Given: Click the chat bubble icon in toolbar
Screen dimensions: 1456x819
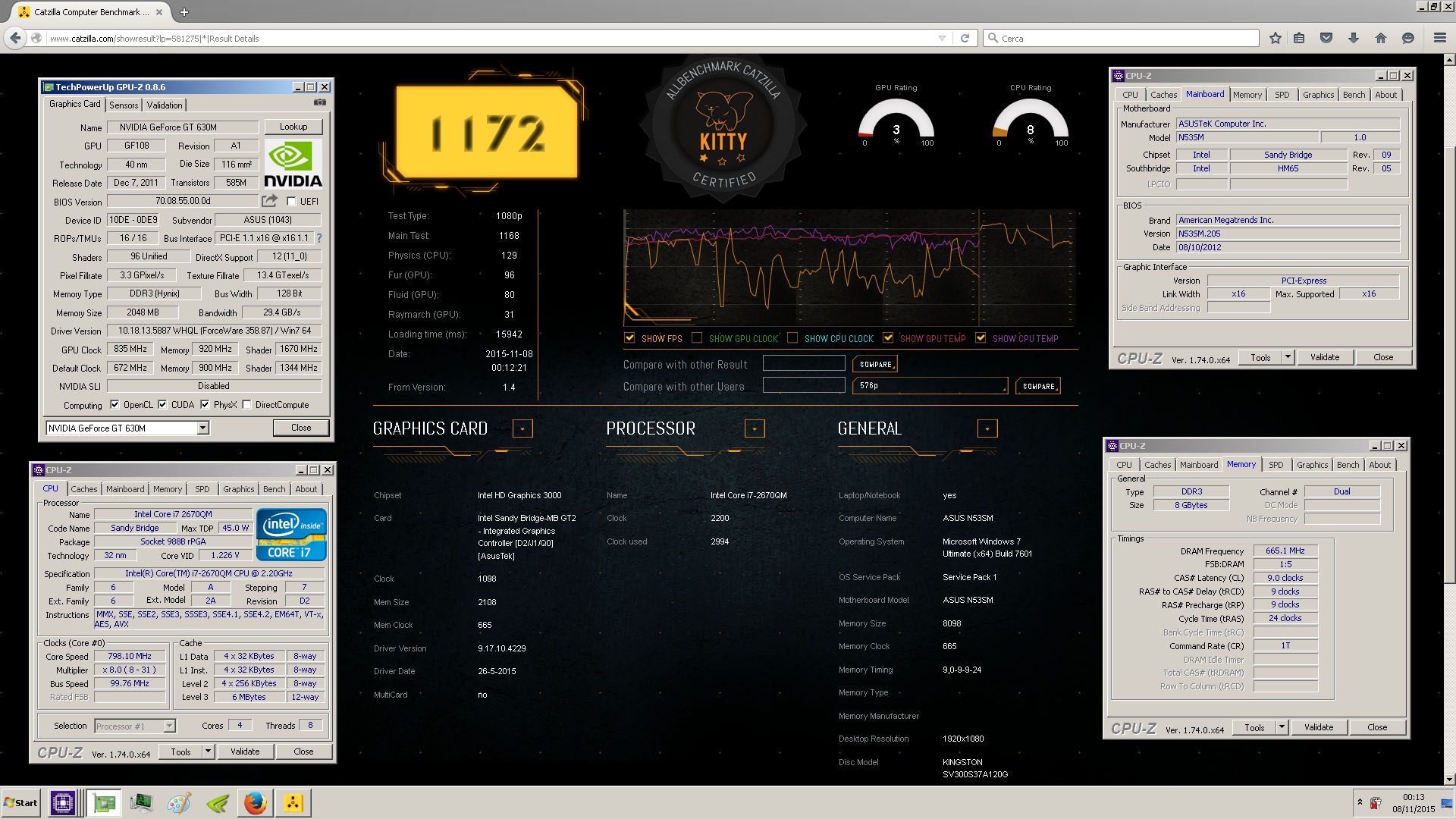Looking at the screenshot, I should click(1408, 38).
